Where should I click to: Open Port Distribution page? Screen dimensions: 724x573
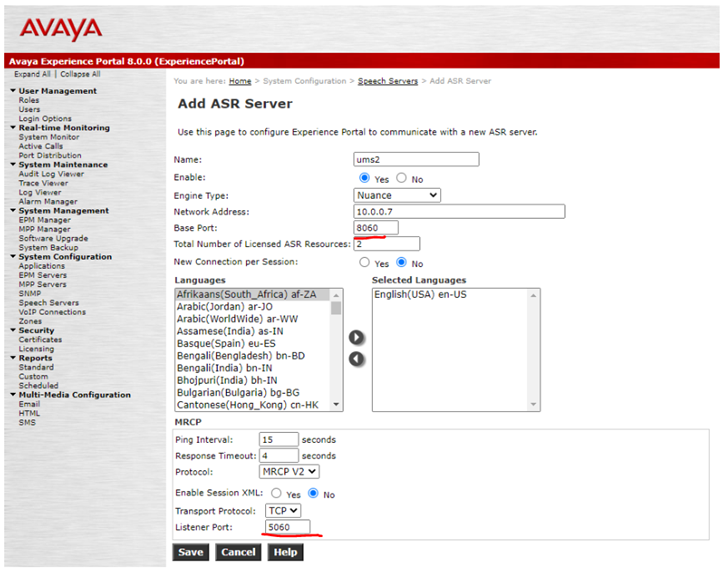point(50,156)
